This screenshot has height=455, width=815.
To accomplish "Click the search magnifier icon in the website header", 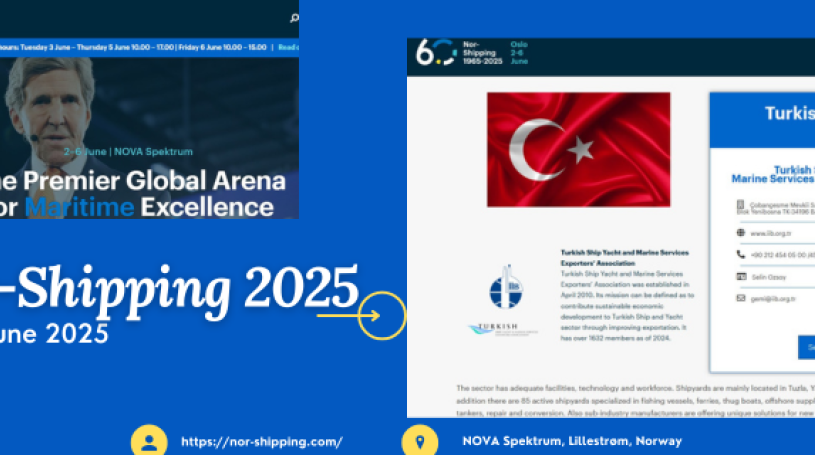I will click(x=294, y=18).
